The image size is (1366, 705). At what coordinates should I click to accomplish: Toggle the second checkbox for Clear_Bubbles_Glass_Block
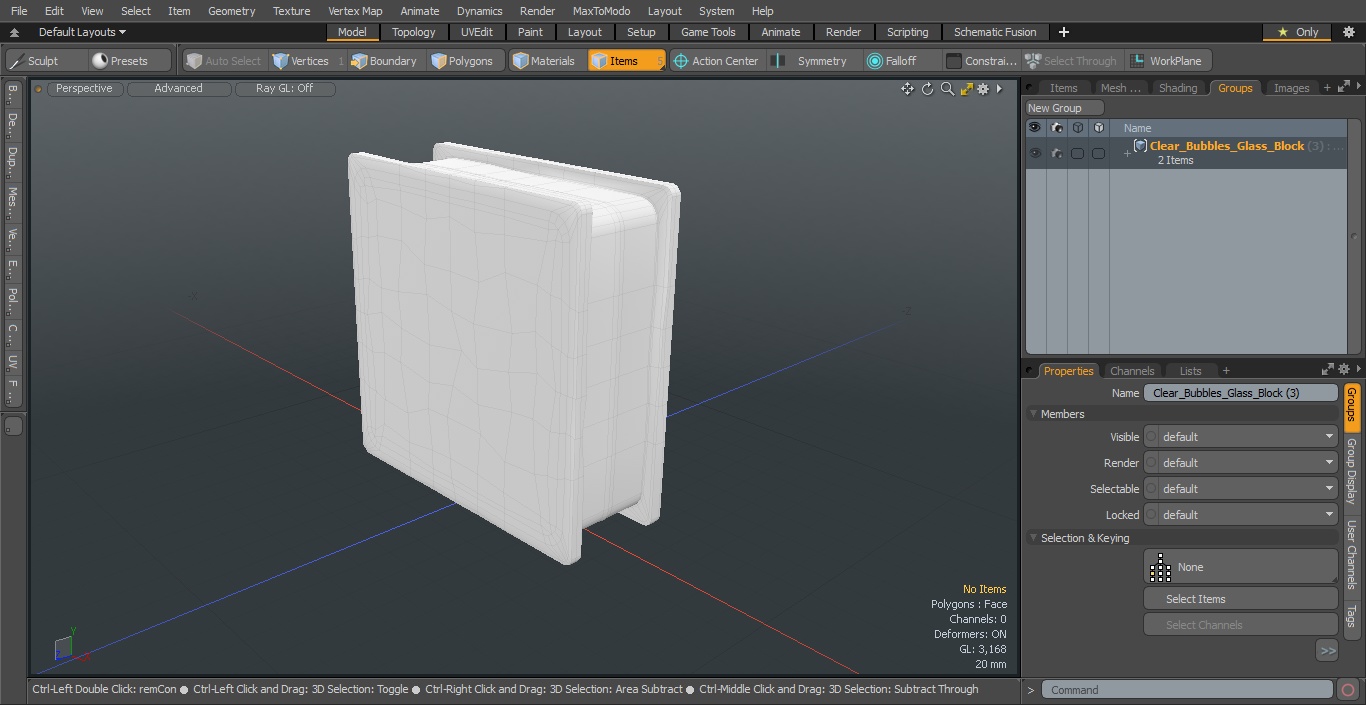[1098, 153]
